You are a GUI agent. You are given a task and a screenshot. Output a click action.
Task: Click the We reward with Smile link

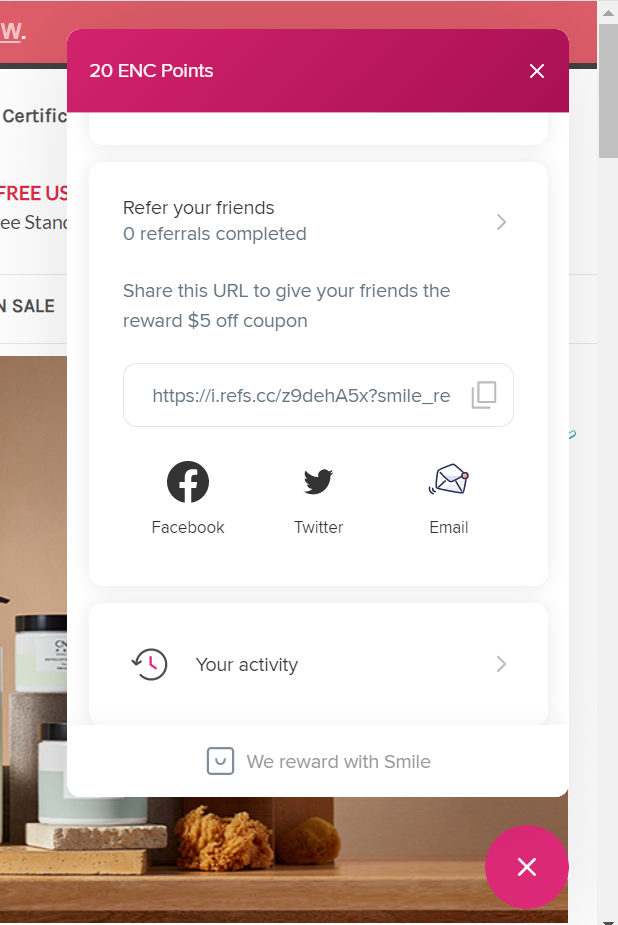tap(338, 762)
